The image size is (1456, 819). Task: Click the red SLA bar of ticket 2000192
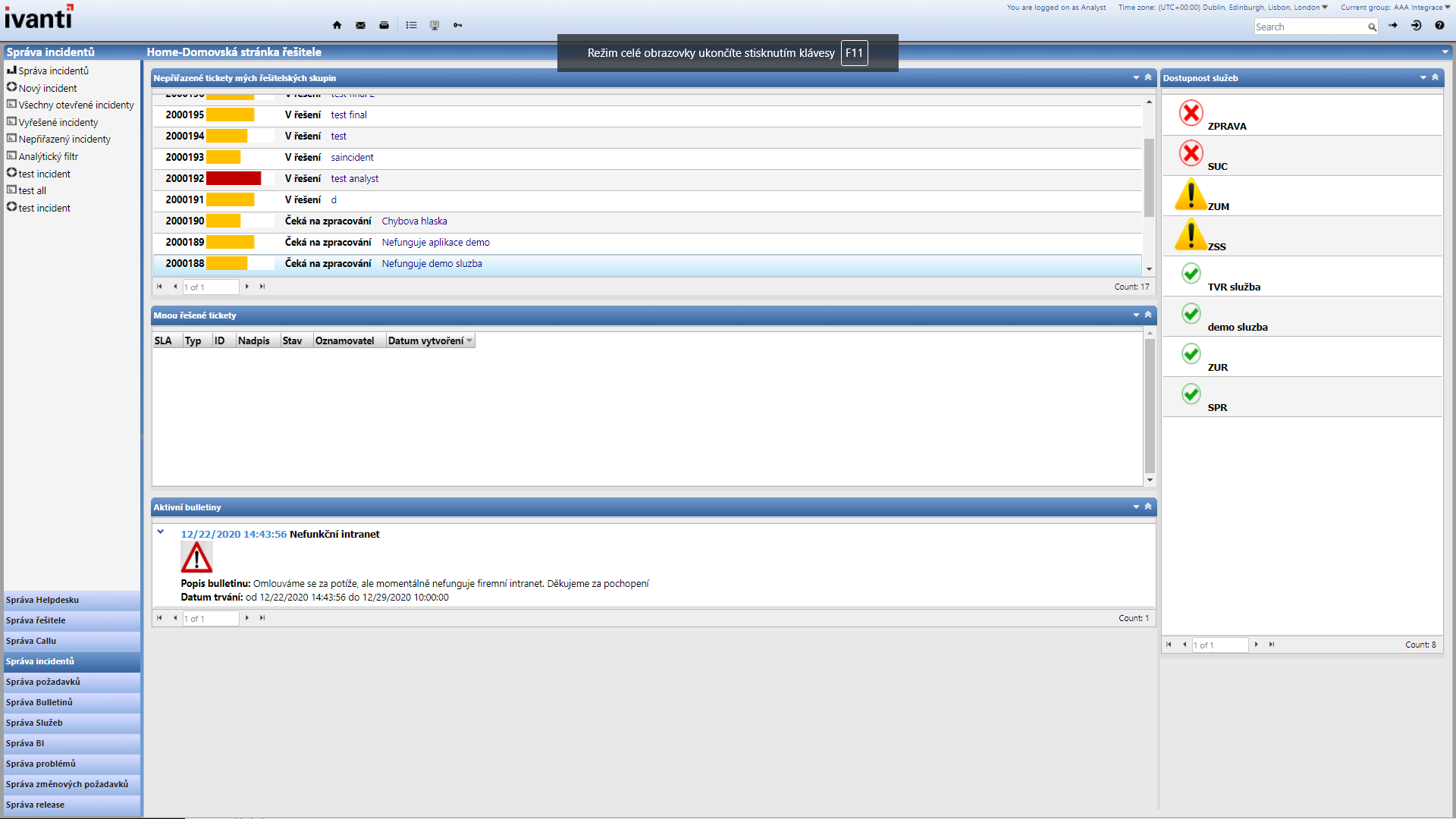[x=233, y=178]
